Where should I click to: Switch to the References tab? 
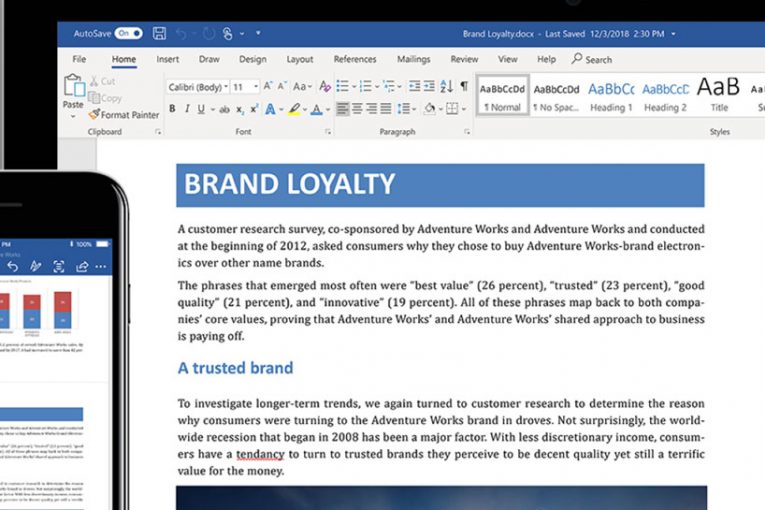click(x=355, y=59)
